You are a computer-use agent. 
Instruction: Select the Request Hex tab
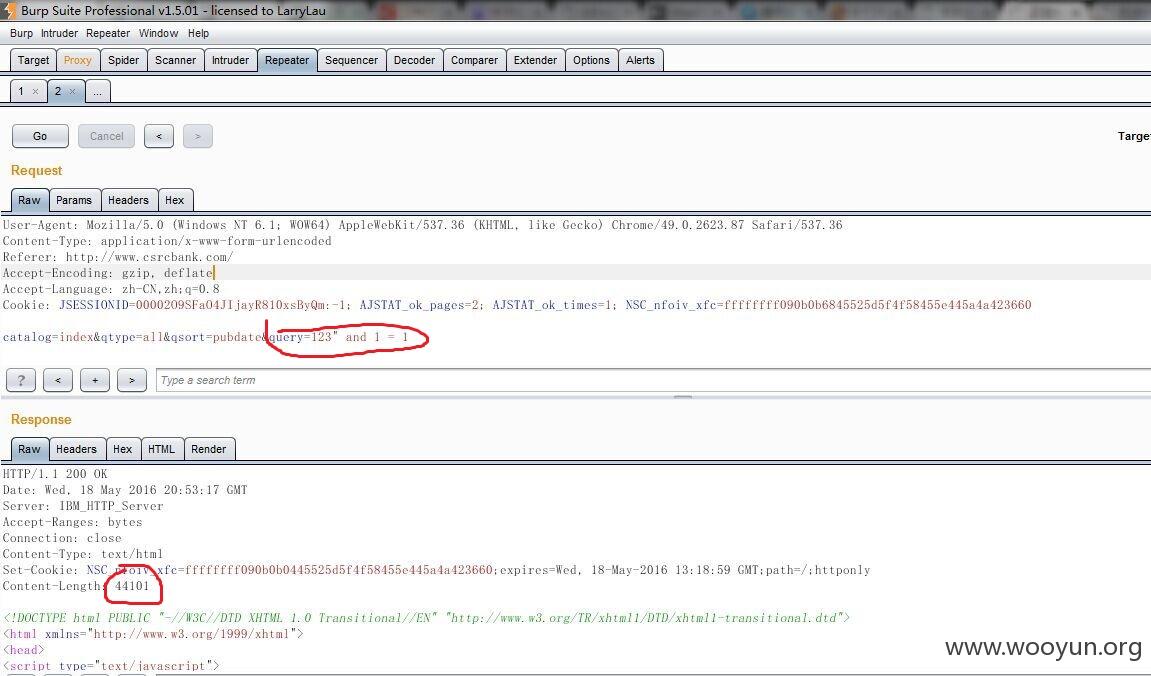[x=175, y=200]
